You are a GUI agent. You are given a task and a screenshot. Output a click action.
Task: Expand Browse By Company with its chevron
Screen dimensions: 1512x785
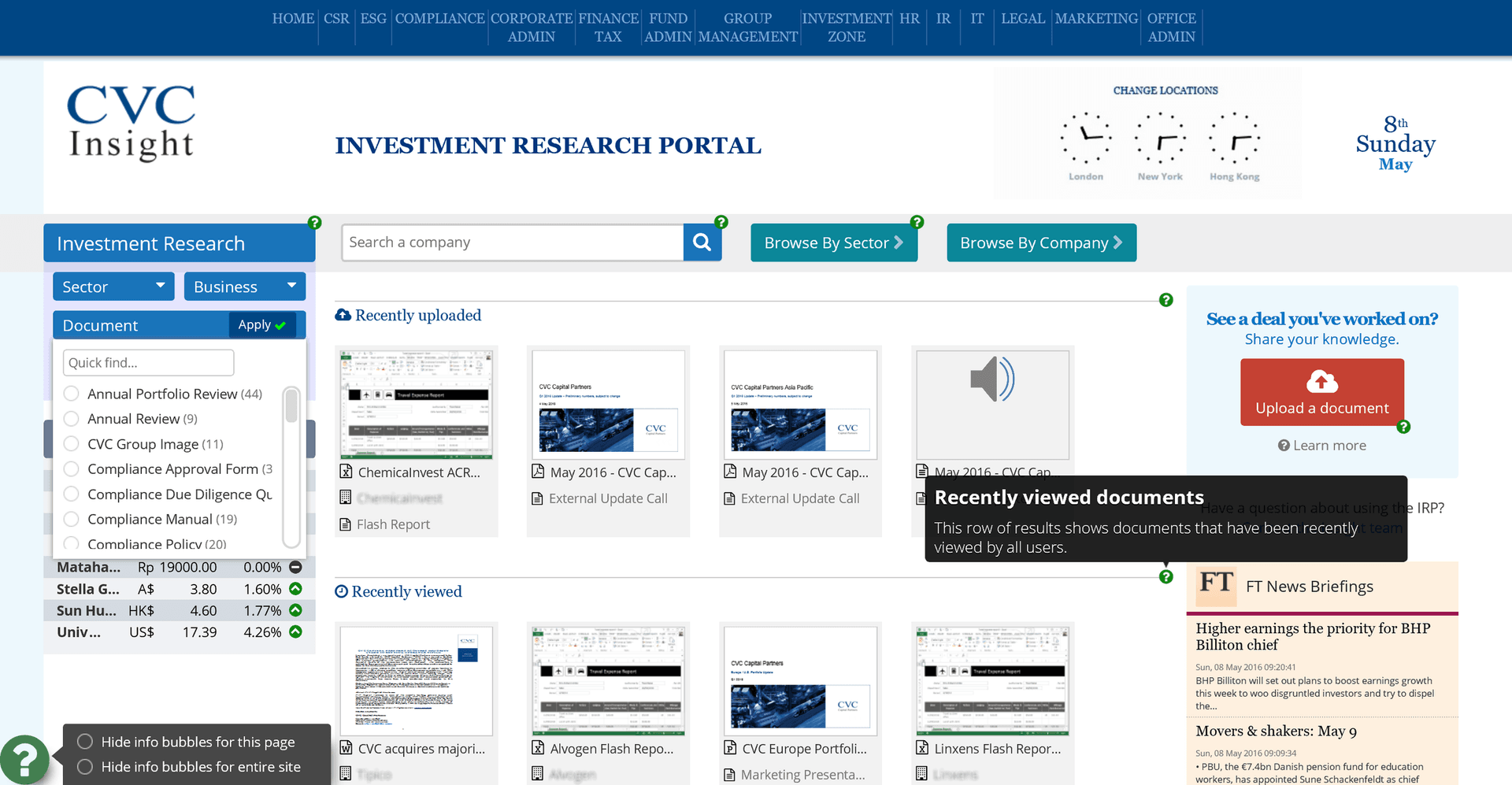click(x=1117, y=243)
